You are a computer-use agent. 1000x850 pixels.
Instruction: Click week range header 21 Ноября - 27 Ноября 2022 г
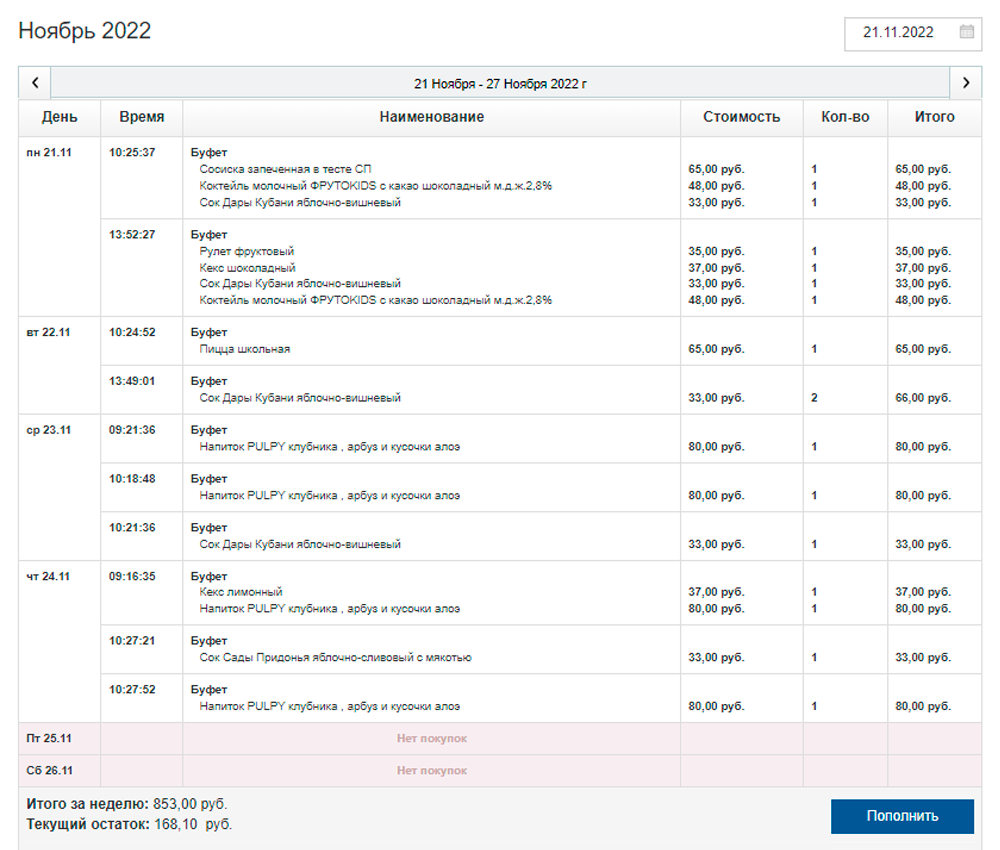pyautogui.click(x=500, y=84)
